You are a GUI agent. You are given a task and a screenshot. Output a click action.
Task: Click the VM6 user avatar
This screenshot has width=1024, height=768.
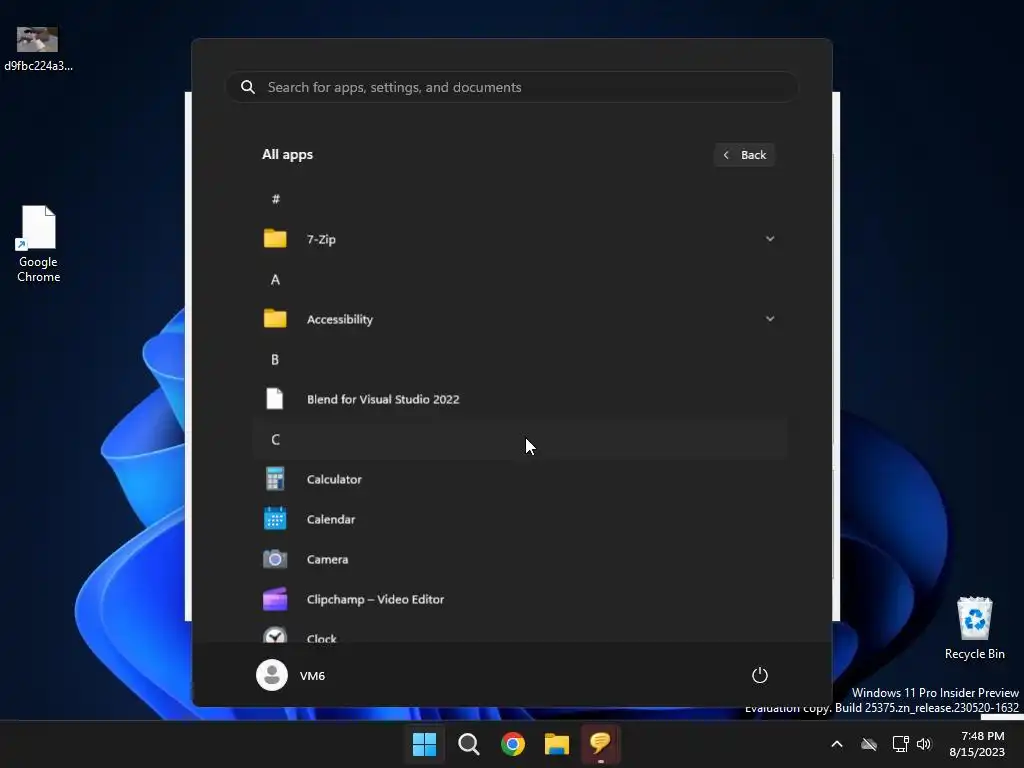point(272,675)
